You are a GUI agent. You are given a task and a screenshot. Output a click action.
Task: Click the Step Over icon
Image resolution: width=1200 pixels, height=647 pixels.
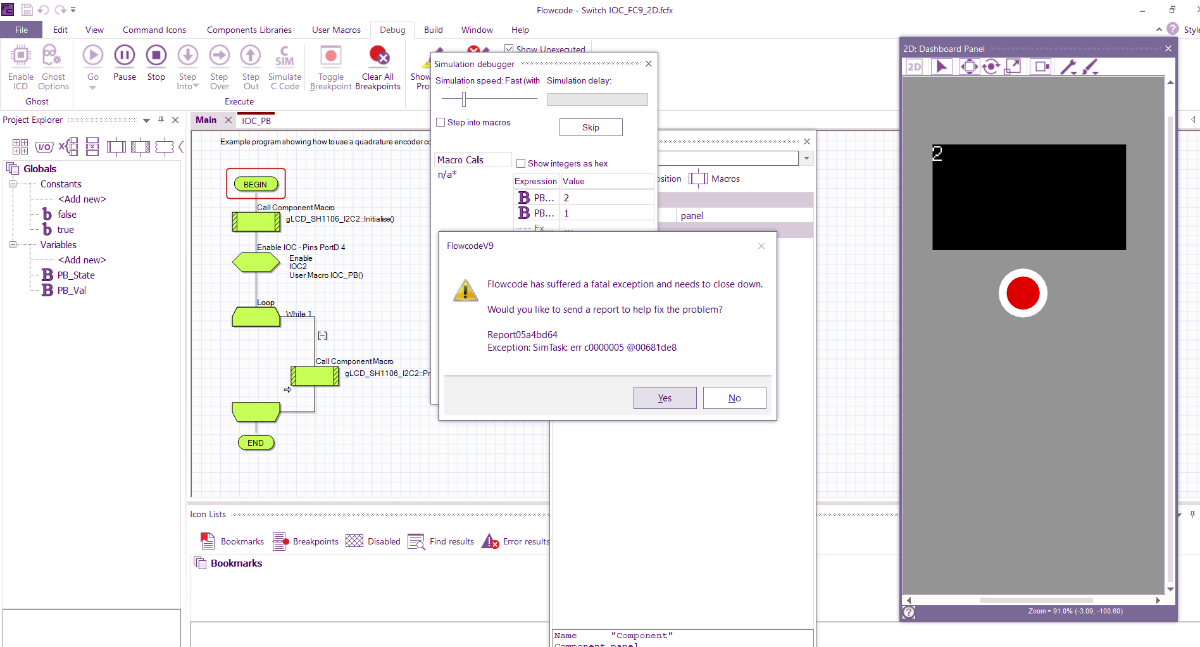tap(220, 56)
